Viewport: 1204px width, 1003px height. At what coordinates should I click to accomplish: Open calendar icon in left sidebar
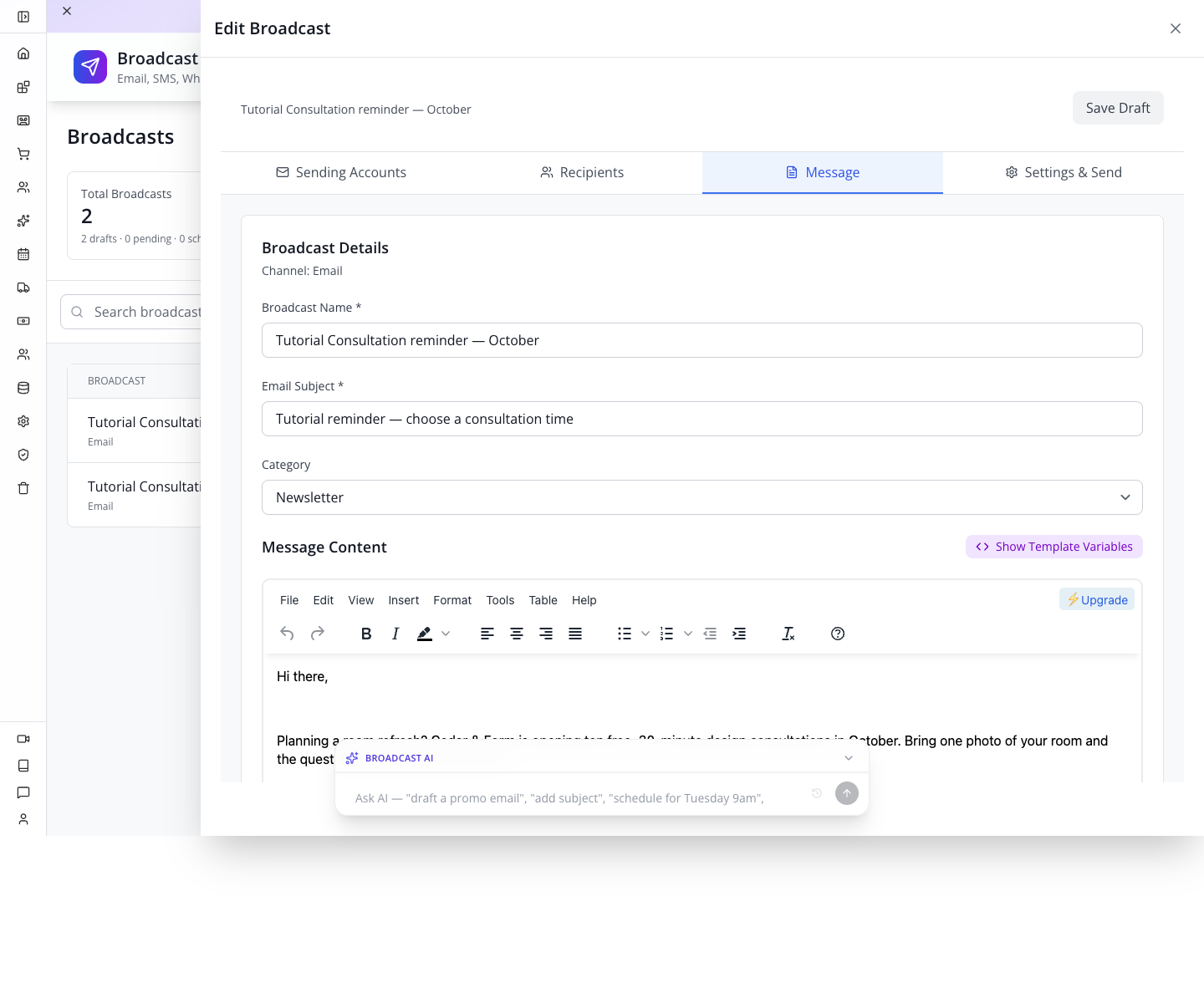pos(23,254)
